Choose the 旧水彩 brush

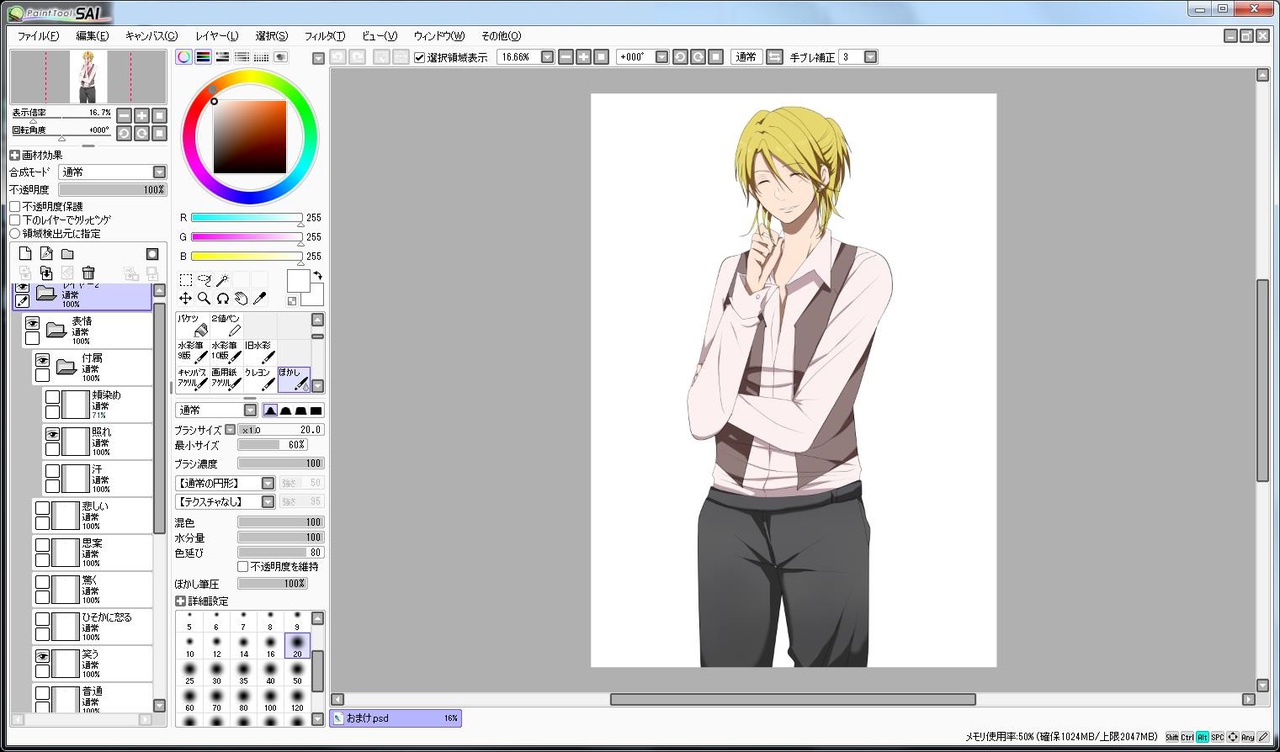[260, 352]
